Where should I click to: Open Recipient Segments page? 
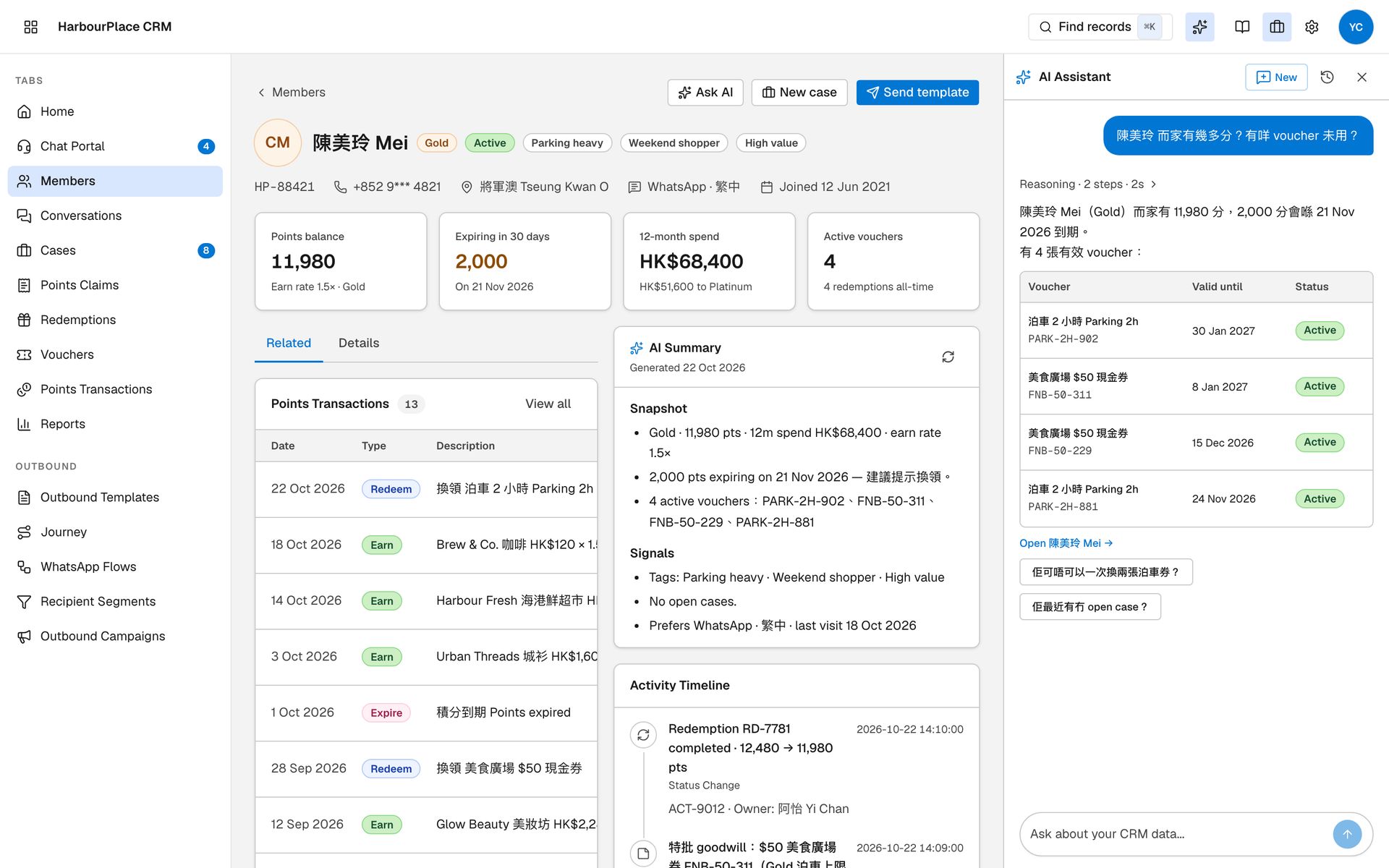(115, 601)
